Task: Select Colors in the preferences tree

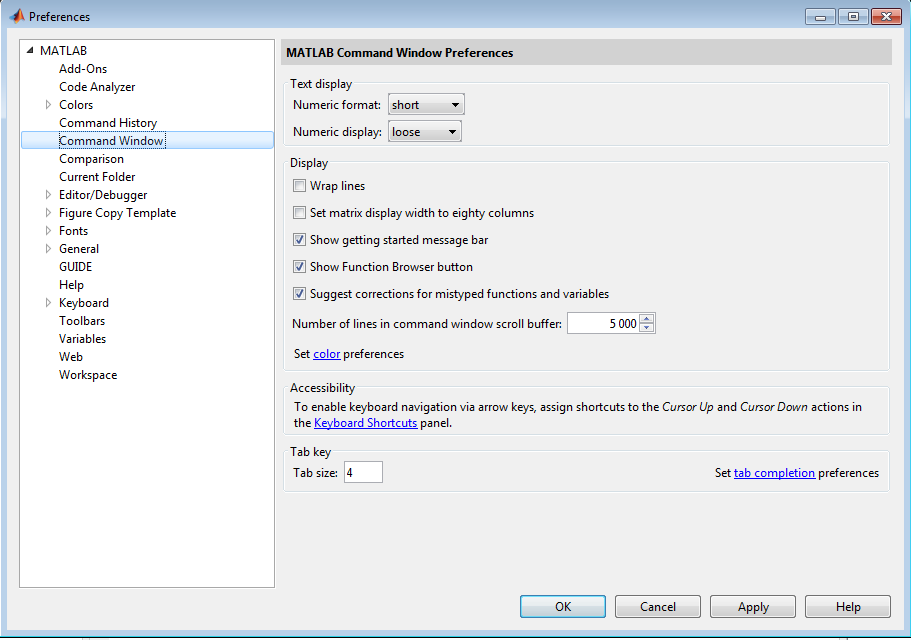Action: pos(76,105)
